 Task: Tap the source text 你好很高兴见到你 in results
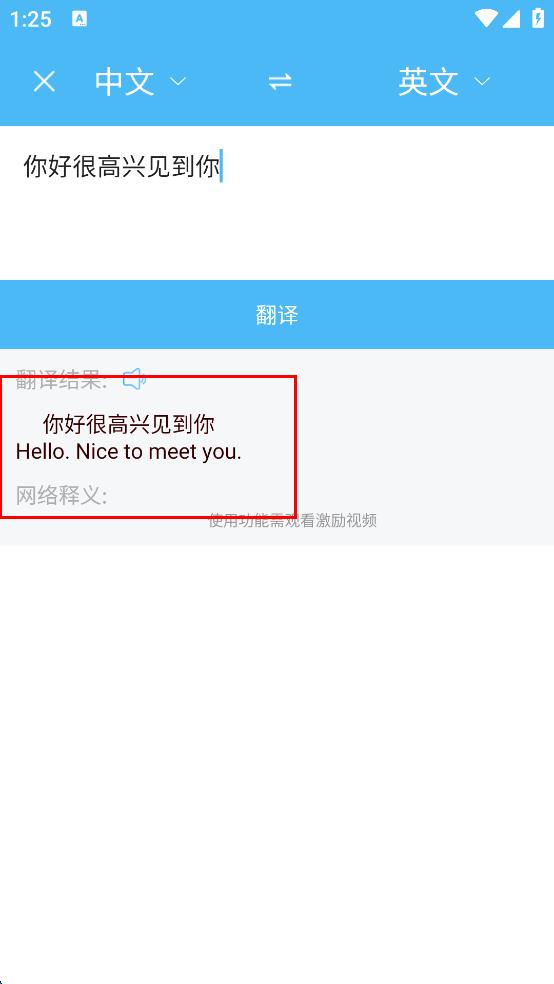pos(129,425)
